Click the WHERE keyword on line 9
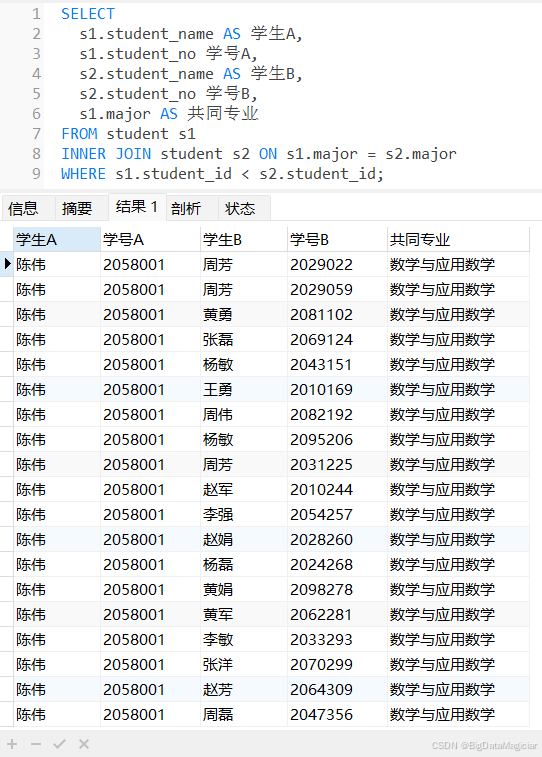 coord(83,173)
